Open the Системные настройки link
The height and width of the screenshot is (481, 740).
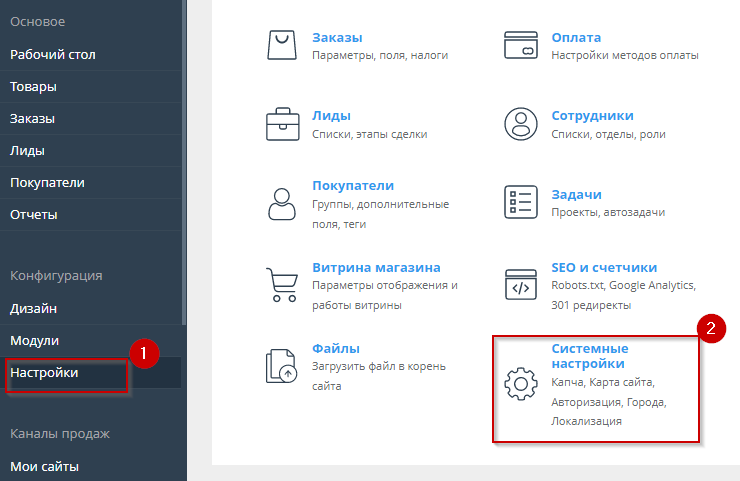click(589, 356)
